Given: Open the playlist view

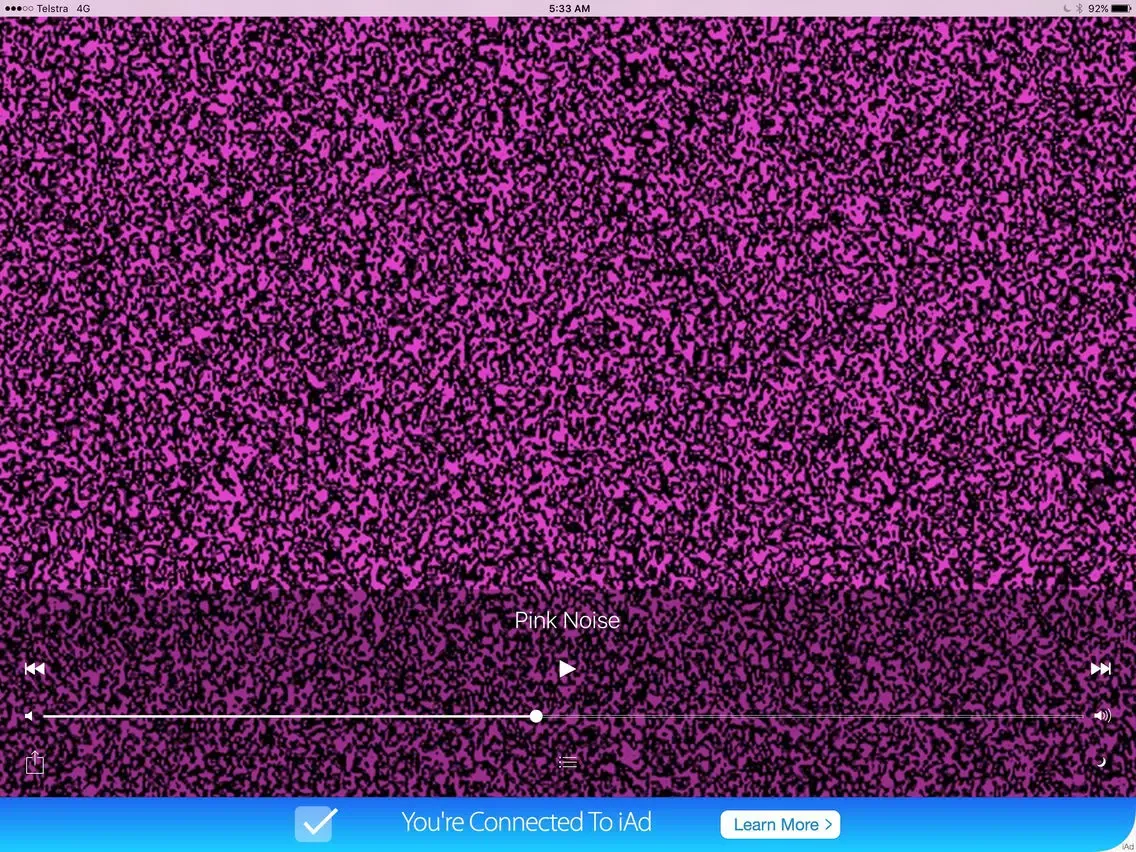Looking at the screenshot, I should tap(567, 761).
